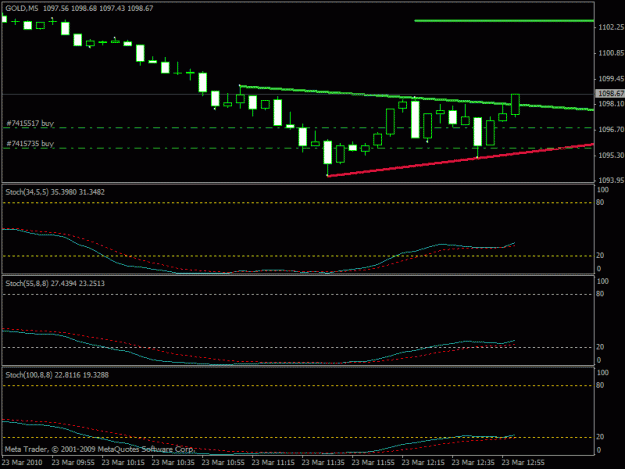Click the '23 Mar 11:55' time label

[x=373, y=462]
